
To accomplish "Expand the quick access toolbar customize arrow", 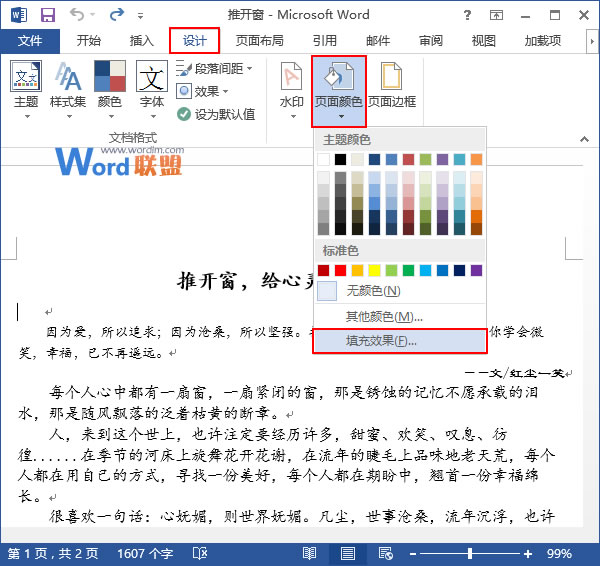I will [140, 16].
